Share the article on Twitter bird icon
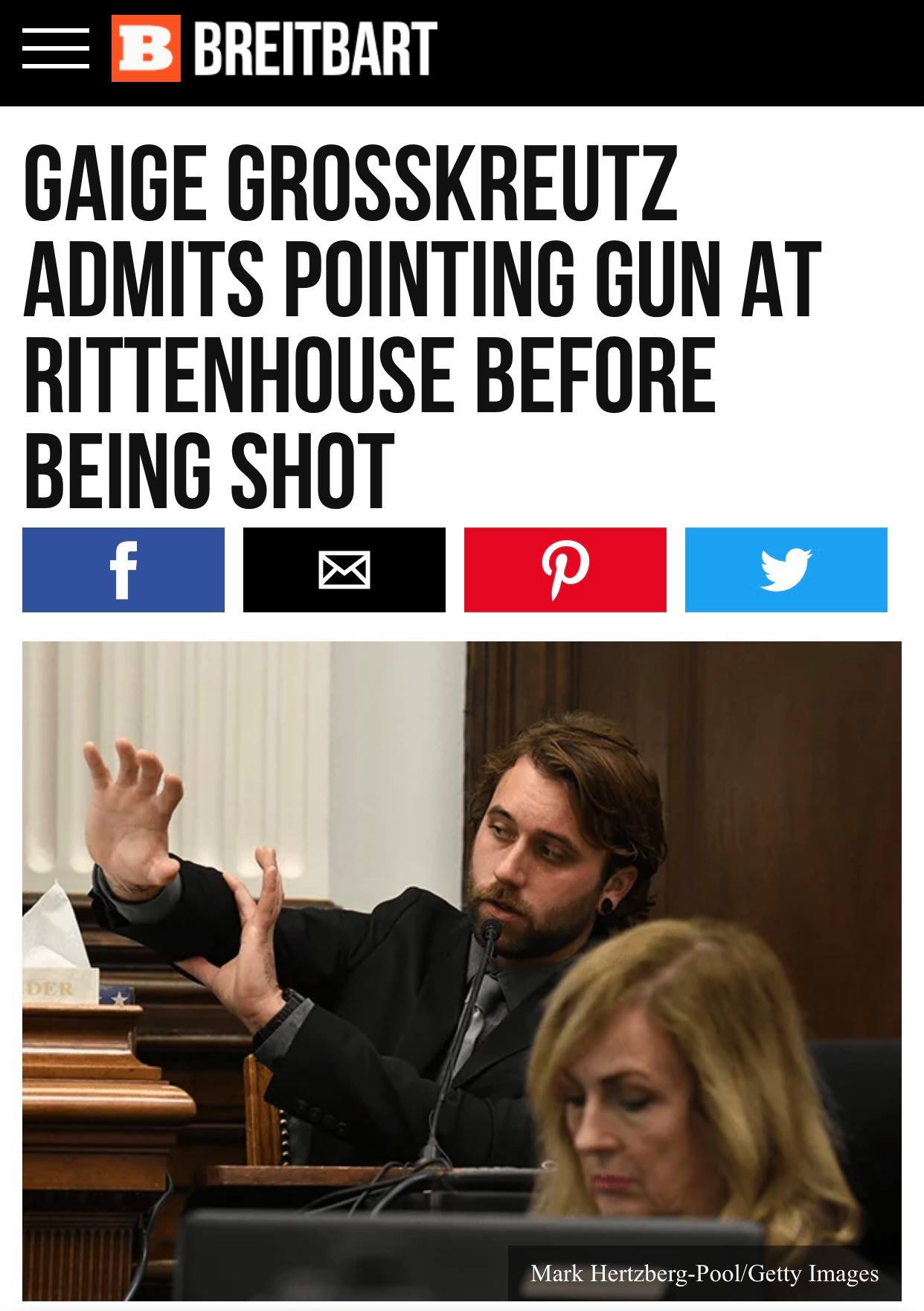Viewport: 924px width, 1311px height. point(786,570)
